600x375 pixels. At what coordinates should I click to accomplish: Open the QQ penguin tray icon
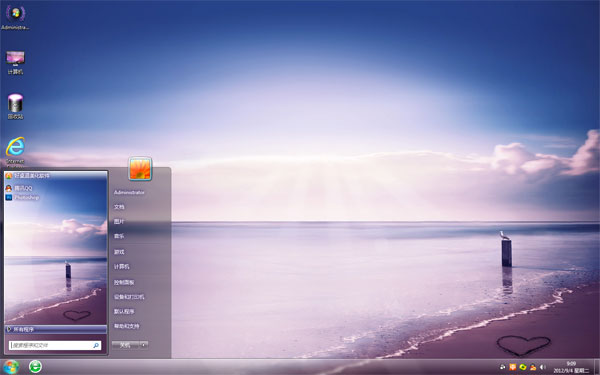(533, 367)
